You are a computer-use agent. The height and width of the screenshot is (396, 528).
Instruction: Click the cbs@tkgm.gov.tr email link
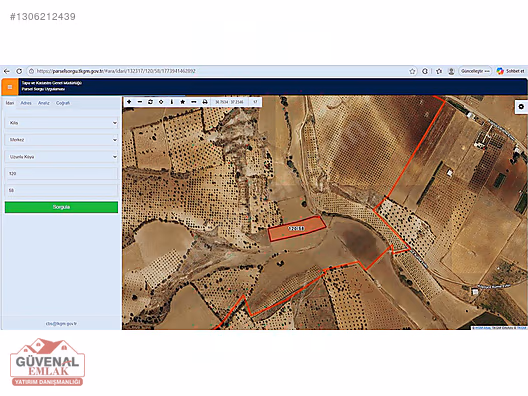(61, 324)
